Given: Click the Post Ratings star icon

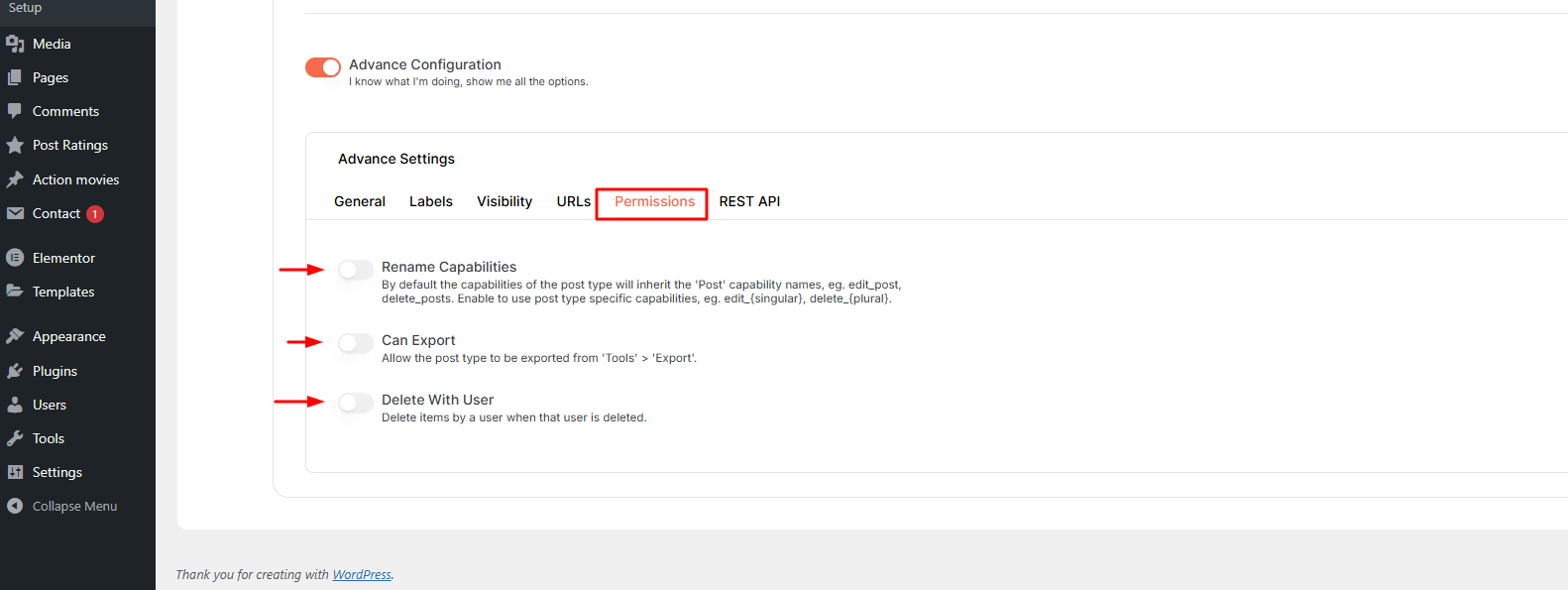Looking at the screenshot, I should pyautogui.click(x=15, y=145).
